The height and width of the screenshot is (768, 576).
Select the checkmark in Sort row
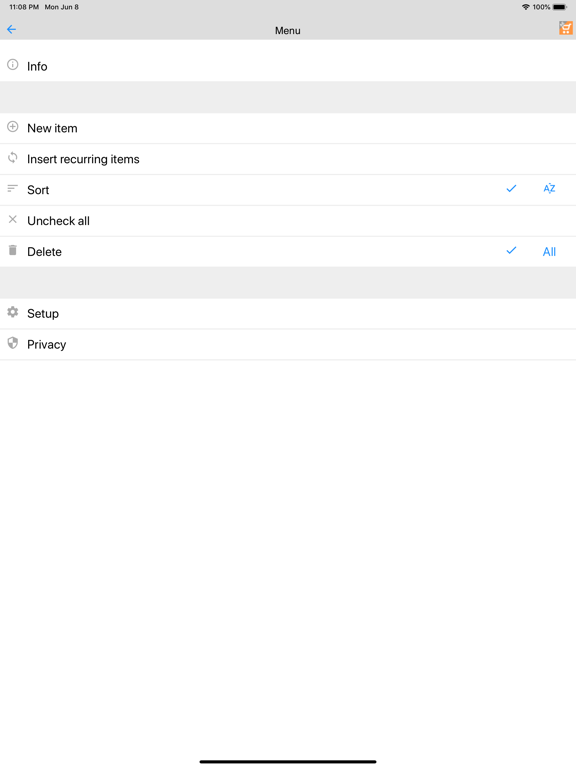(x=511, y=189)
